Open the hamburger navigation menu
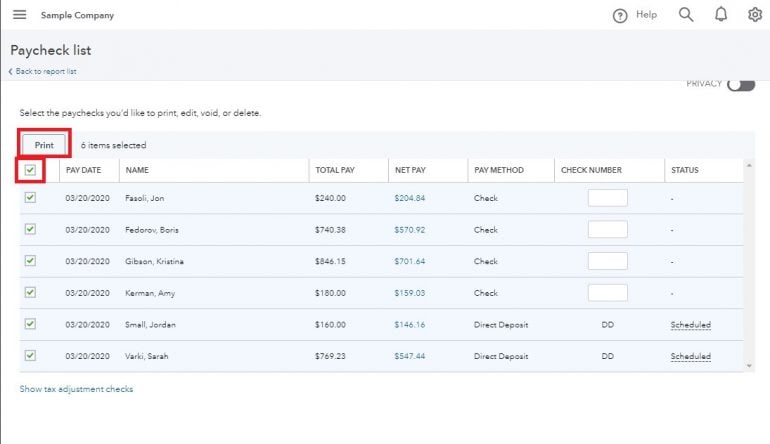This screenshot has width=770, height=444. click(19, 15)
